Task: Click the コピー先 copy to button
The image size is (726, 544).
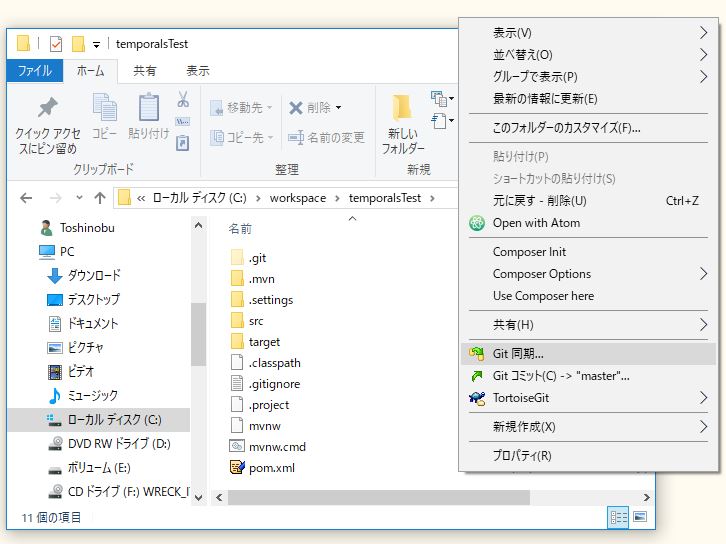Action: [x=241, y=138]
